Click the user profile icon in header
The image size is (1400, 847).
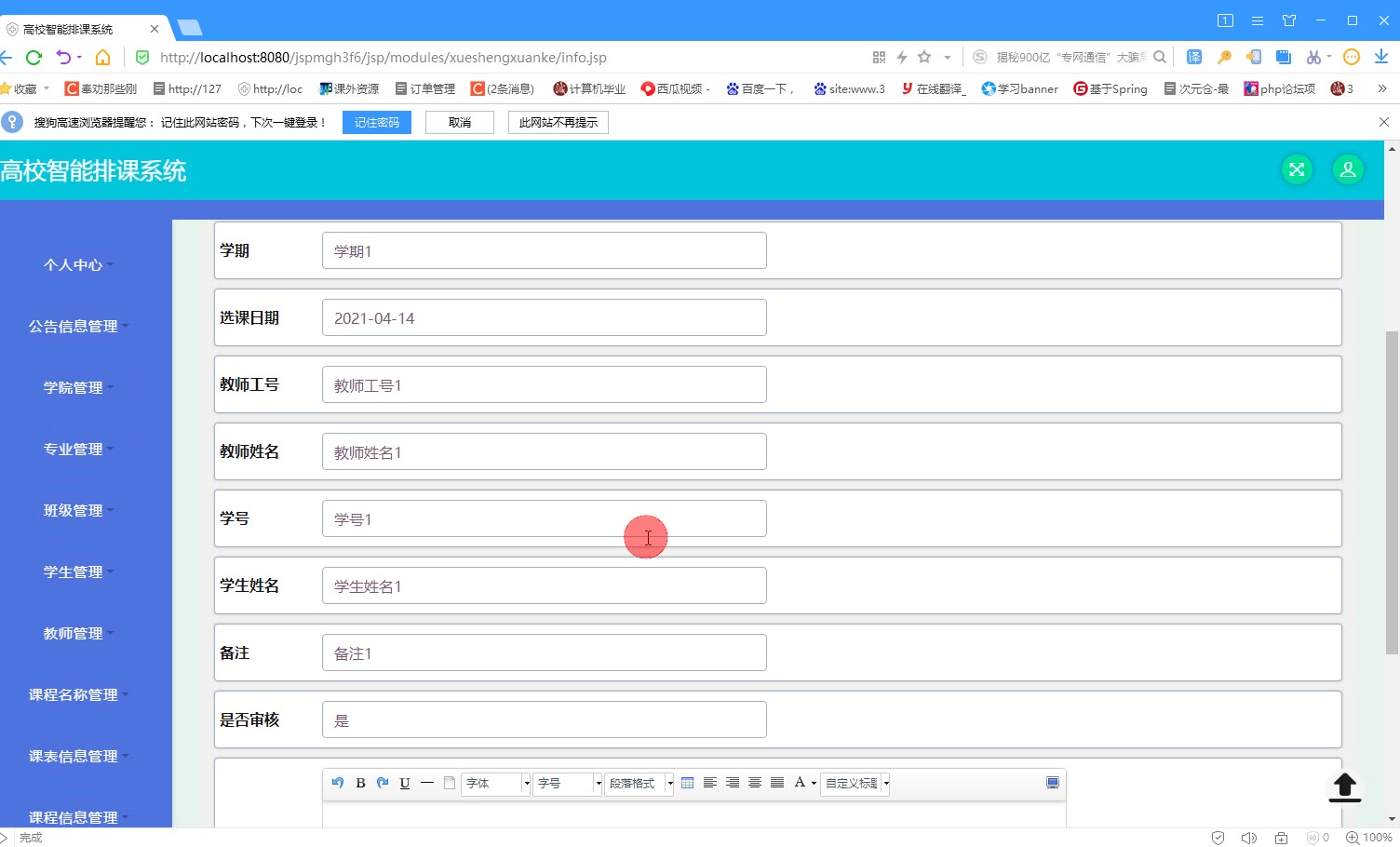pos(1348,169)
